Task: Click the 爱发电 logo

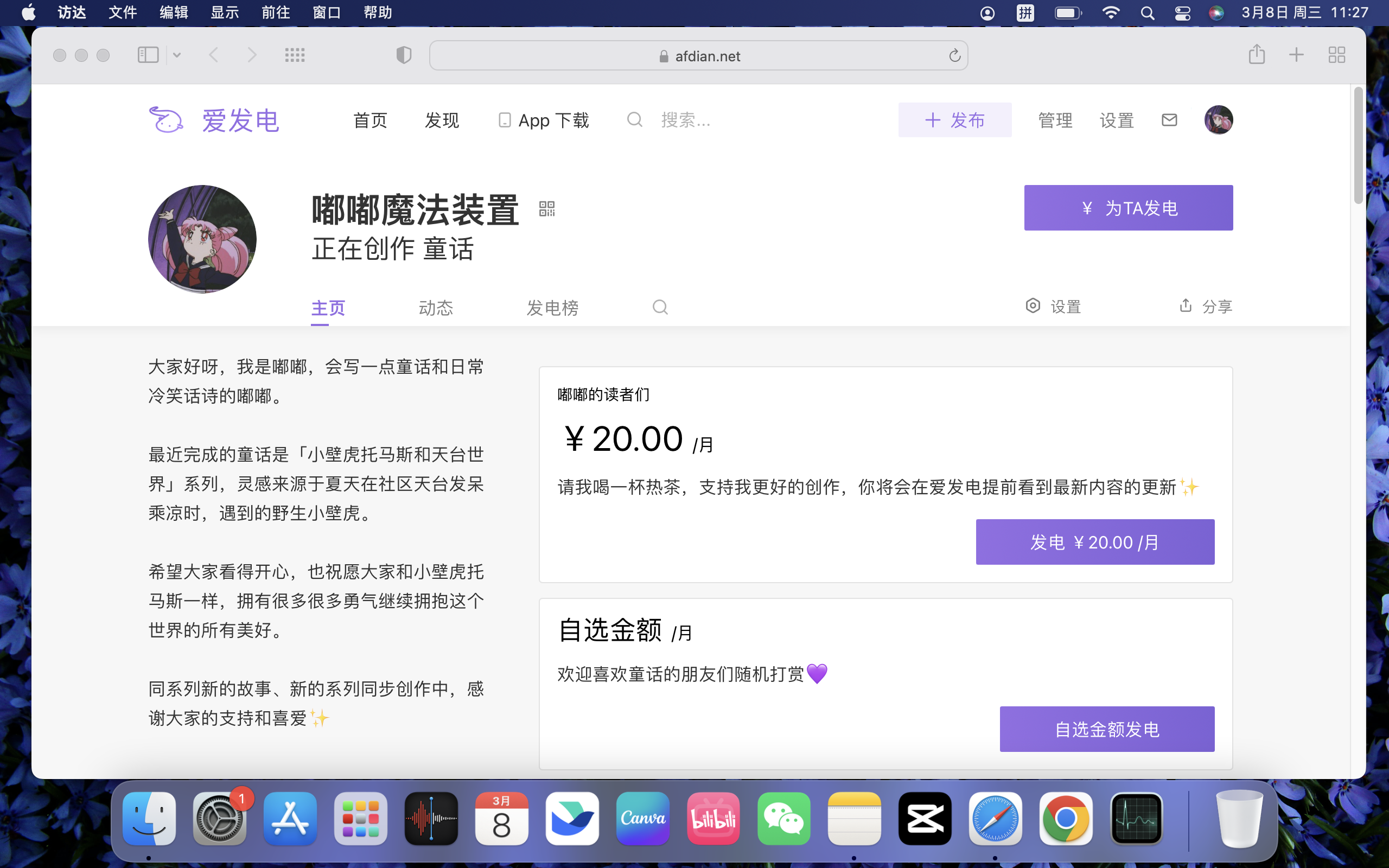Action: pyautogui.click(x=214, y=120)
